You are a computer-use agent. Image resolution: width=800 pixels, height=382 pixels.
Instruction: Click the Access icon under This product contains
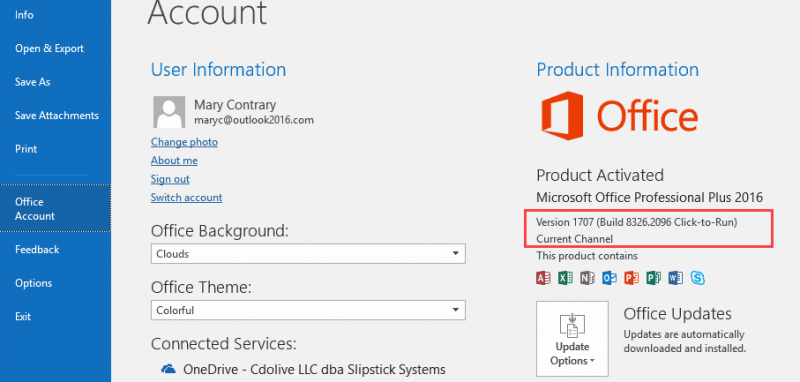click(543, 277)
